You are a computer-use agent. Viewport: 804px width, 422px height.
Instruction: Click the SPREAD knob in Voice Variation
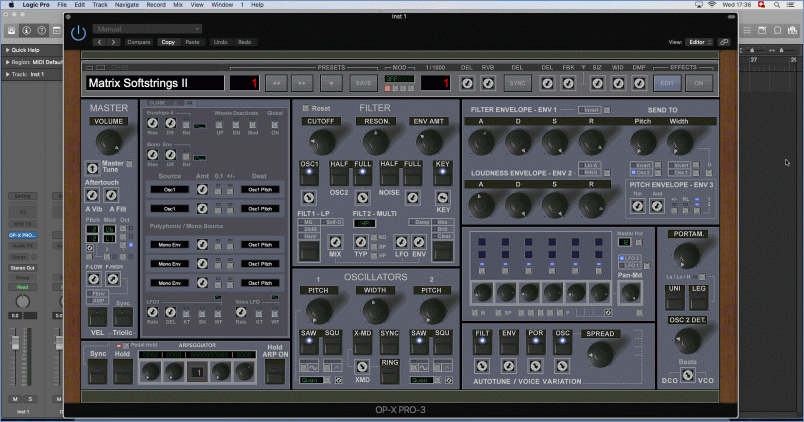tap(600, 353)
